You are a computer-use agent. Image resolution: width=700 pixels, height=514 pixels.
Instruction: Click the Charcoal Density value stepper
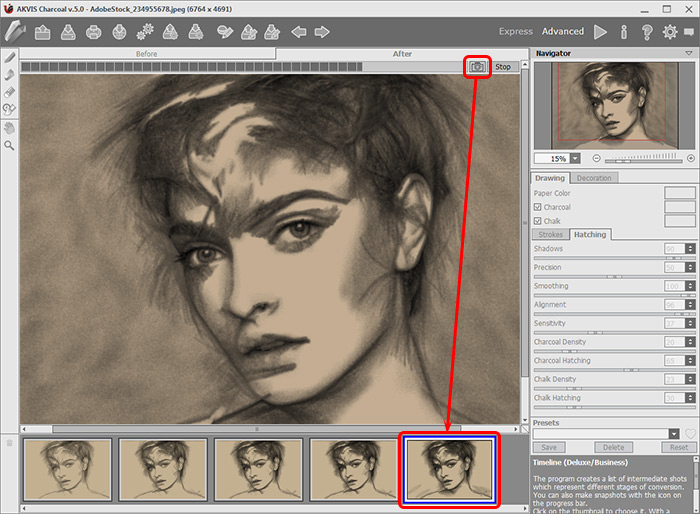(690, 342)
